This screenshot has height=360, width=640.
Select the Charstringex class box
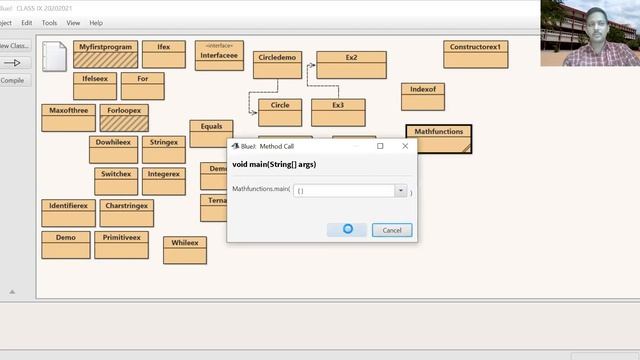pos(127,213)
